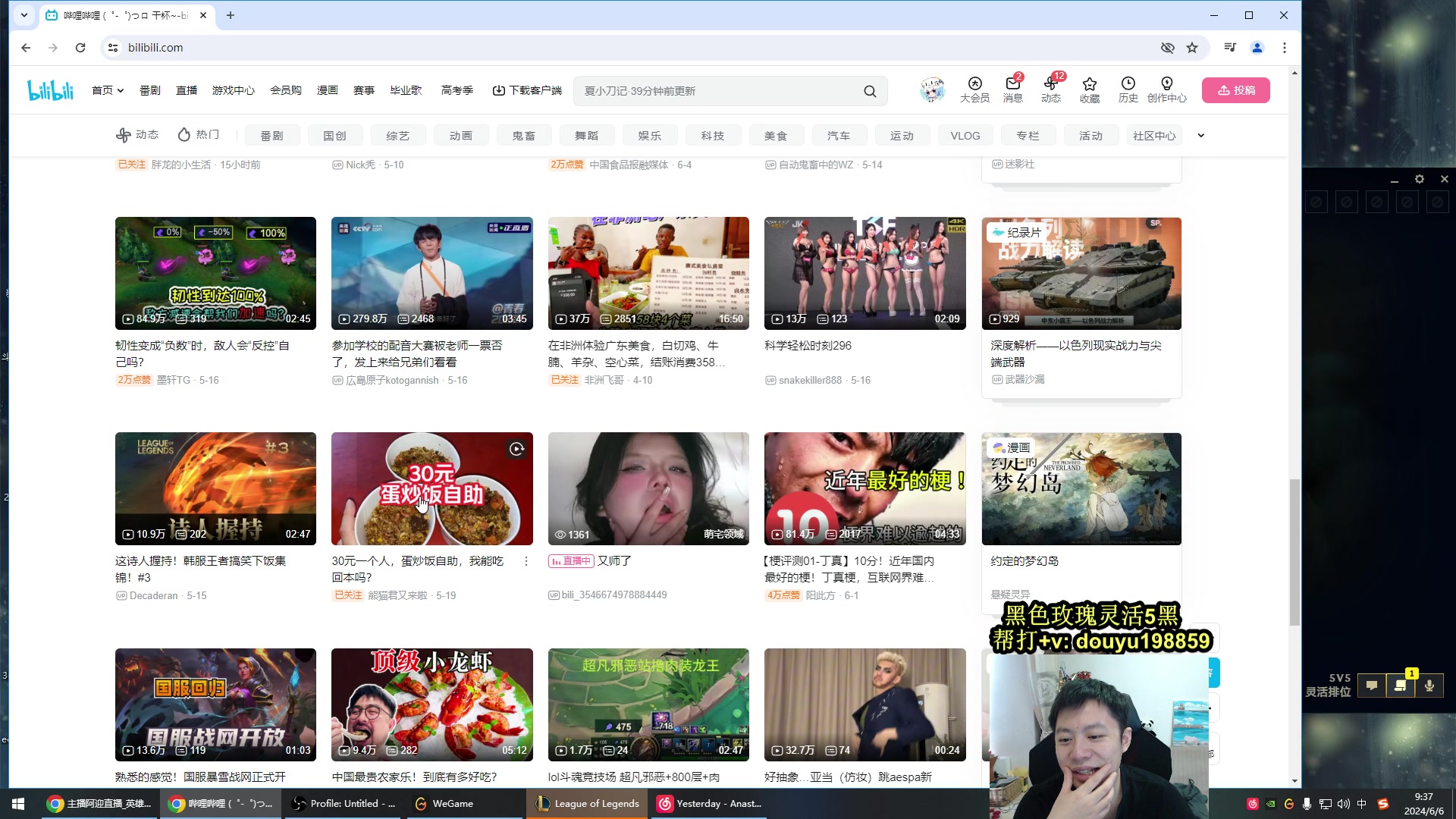This screenshot has width=1456, height=819.
Task: Toggle the bookmark star in the address bar
Action: 1192,47
